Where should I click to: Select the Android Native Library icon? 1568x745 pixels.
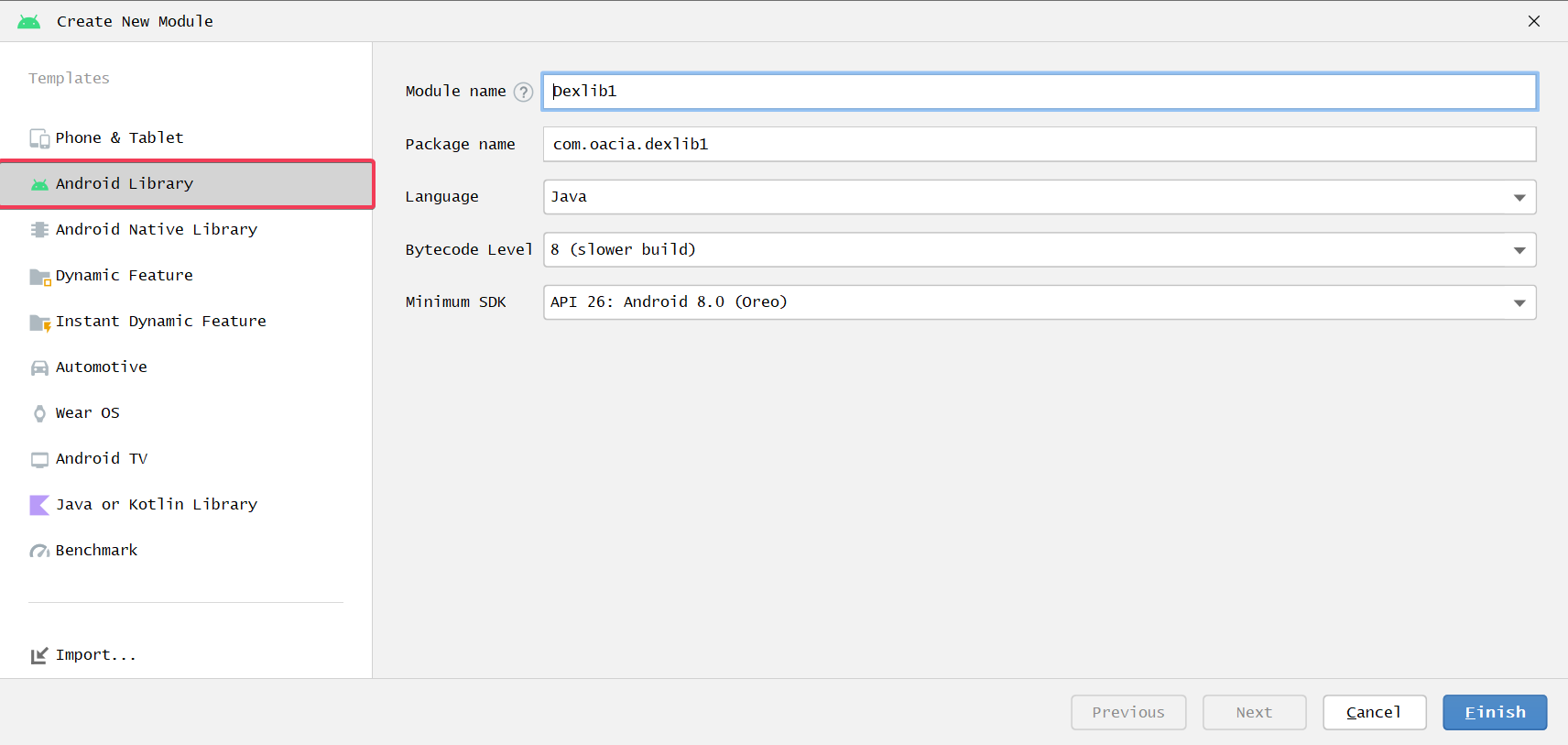[39, 230]
